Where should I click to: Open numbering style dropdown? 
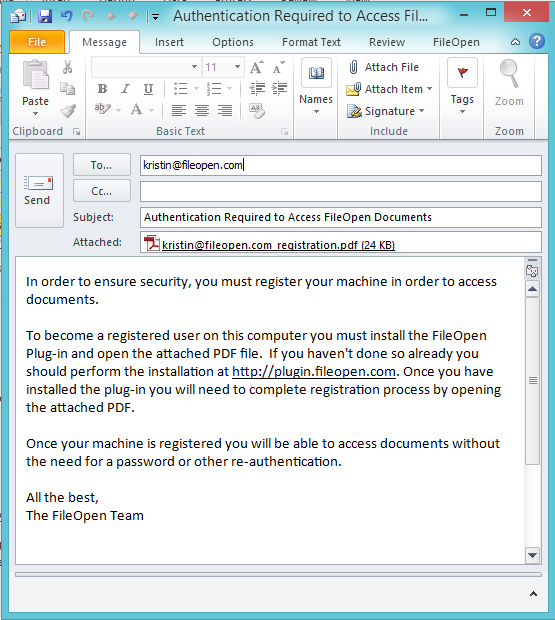(229, 89)
